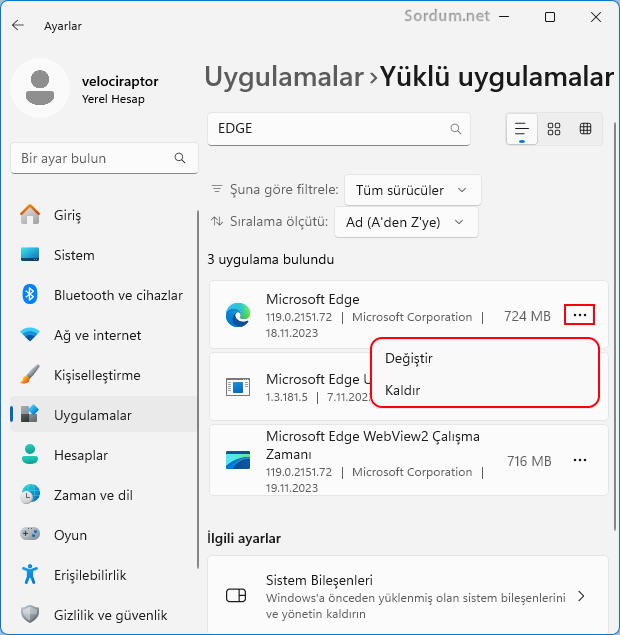This screenshot has height=635, width=620.
Task: Go to Uygulamalar breadcrumb
Action: pos(284,77)
